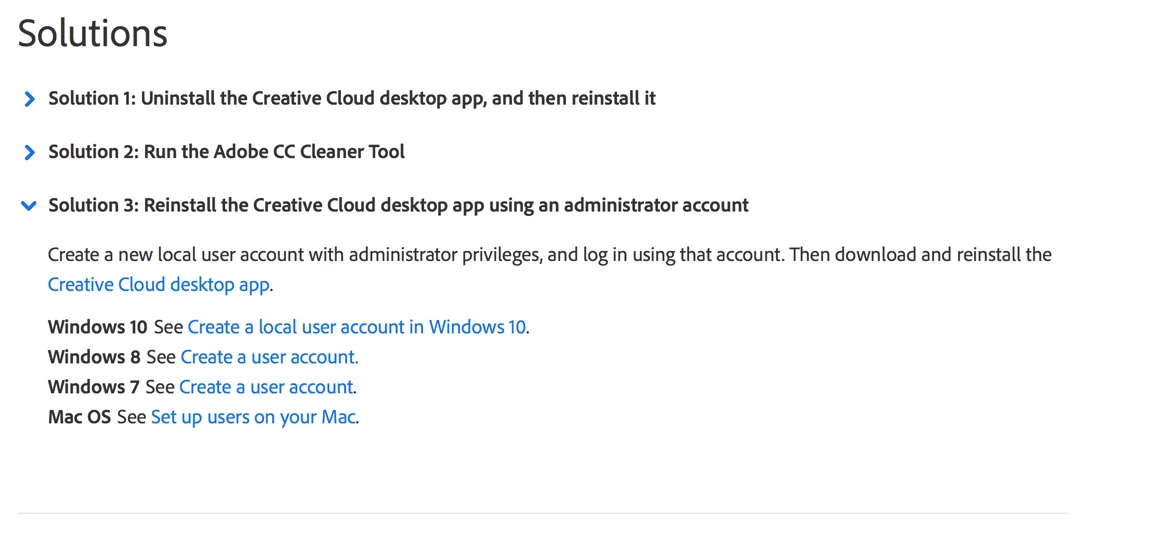Follow the Windows 7 'Create a user account' link
The width and height of the screenshot is (1156, 544).
[x=266, y=387]
